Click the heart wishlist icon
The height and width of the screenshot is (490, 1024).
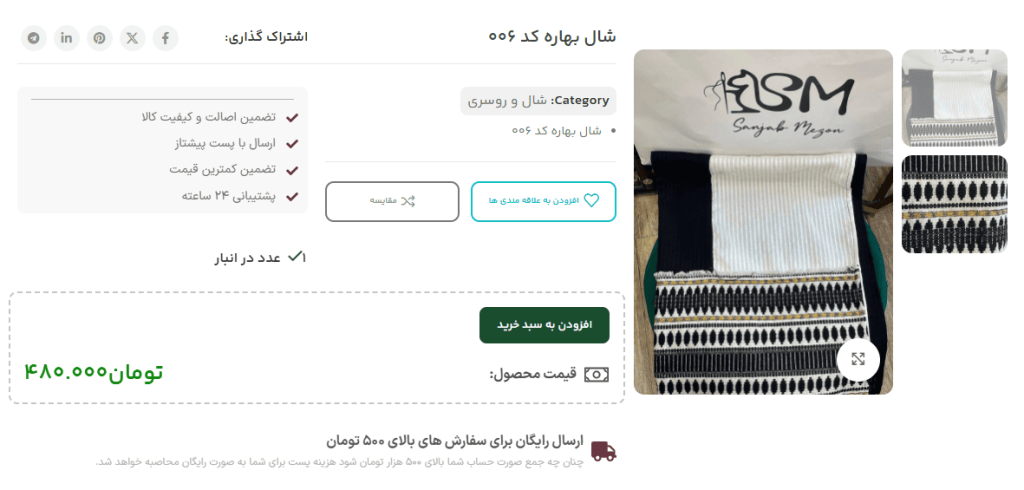(x=591, y=201)
